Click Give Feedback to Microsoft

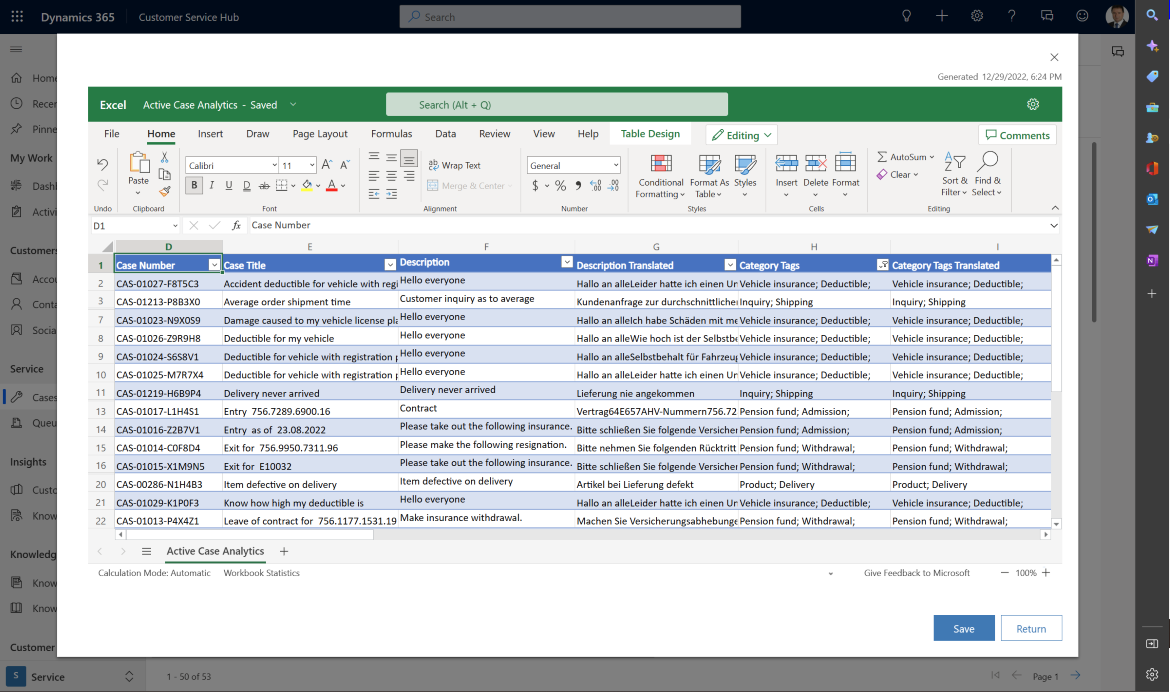click(916, 573)
